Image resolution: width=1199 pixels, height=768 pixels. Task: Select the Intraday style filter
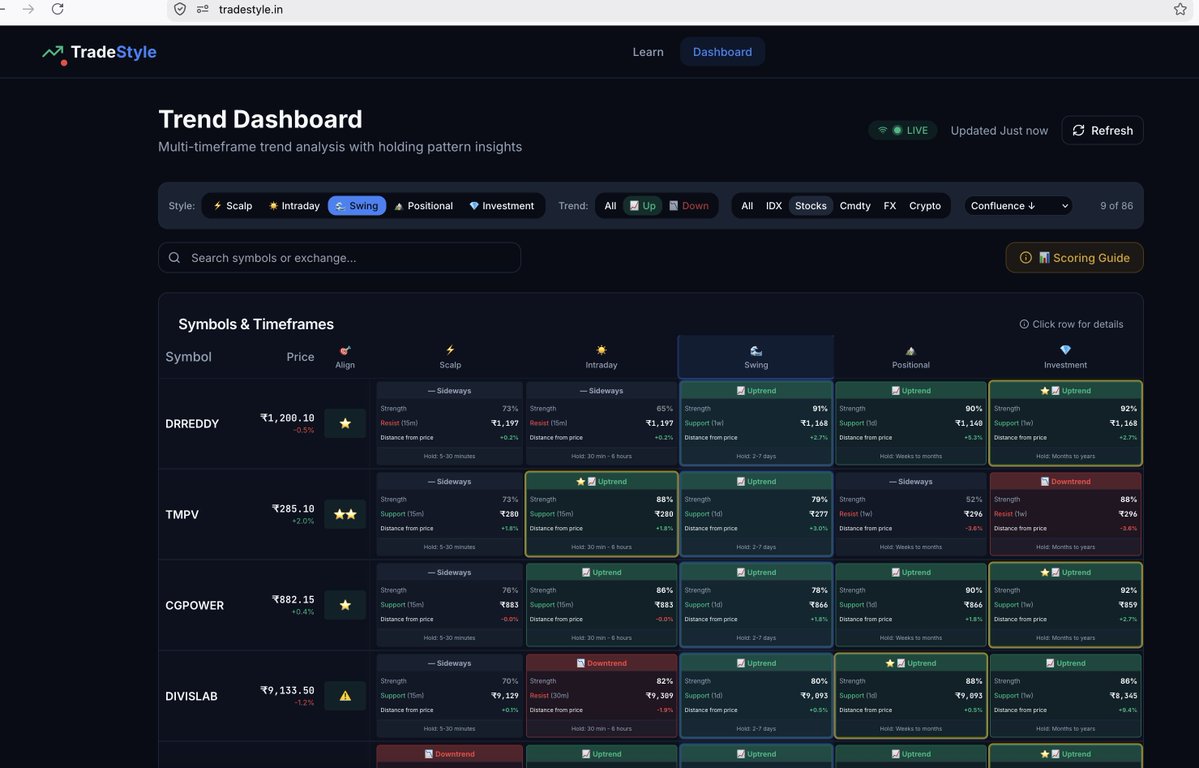pos(294,206)
